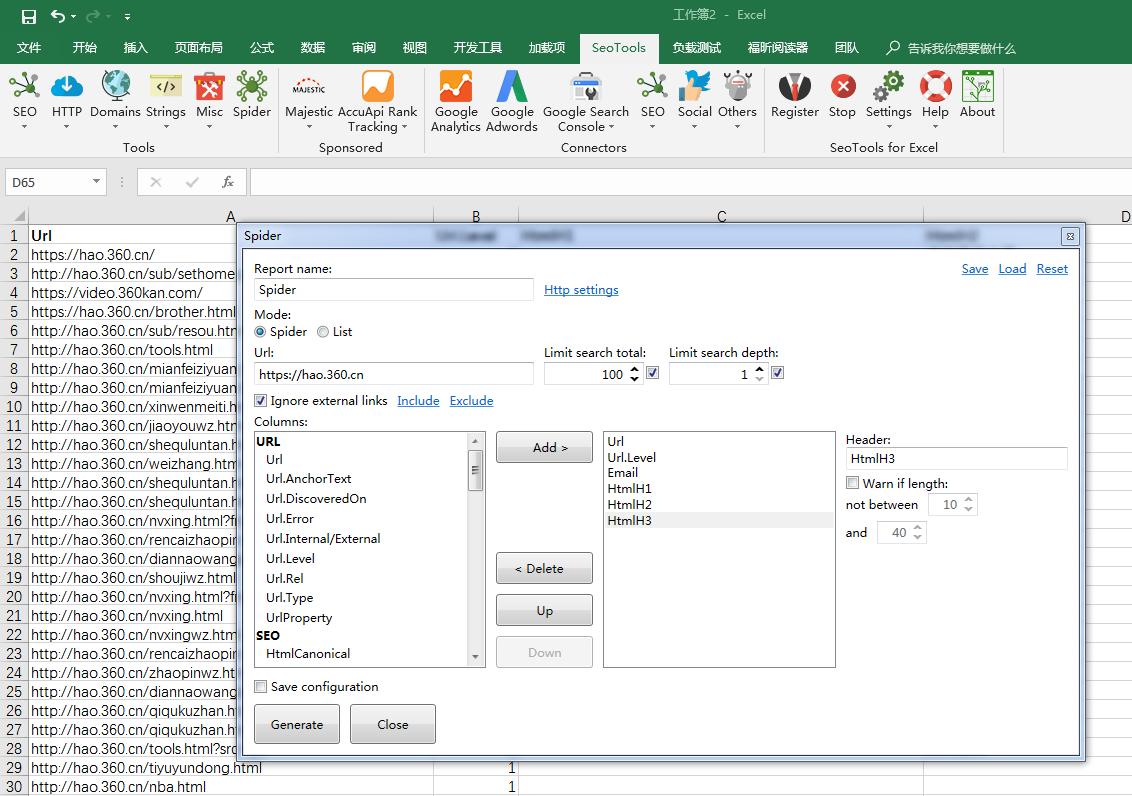Image resolution: width=1132 pixels, height=796 pixels.
Task: Uncheck the Ignore external links checkbox
Action: [261, 401]
